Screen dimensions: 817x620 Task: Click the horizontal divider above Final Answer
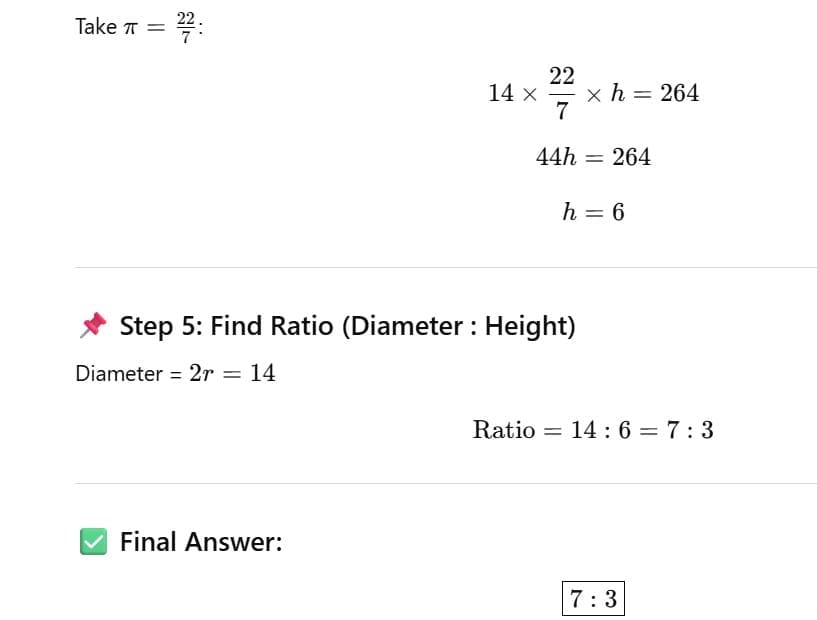pyautogui.click(x=445, y=483)
